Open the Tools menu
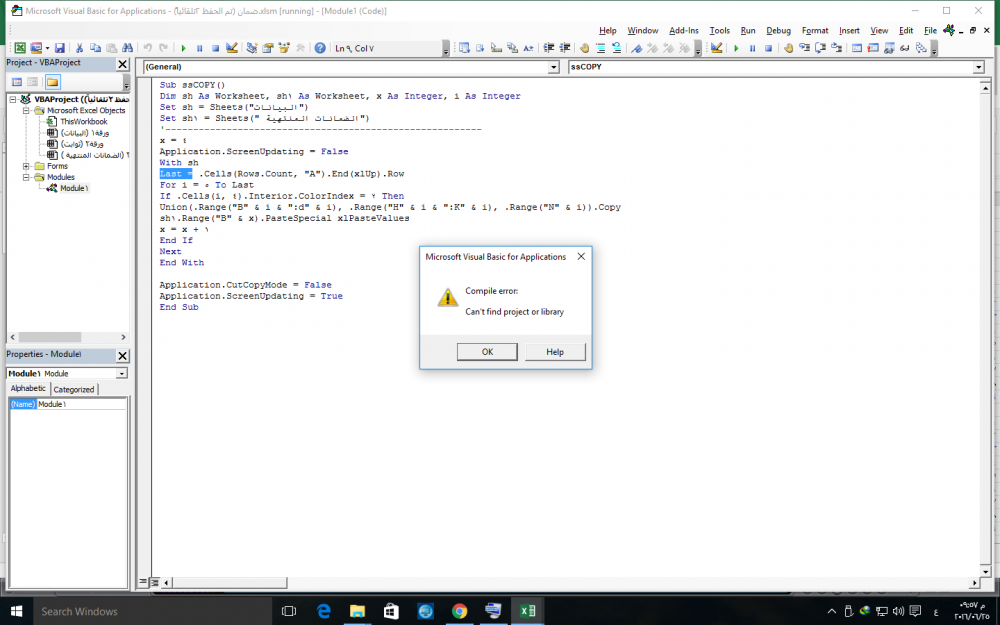The width and height of the screenshot is (1000, 625). [719, 31]
